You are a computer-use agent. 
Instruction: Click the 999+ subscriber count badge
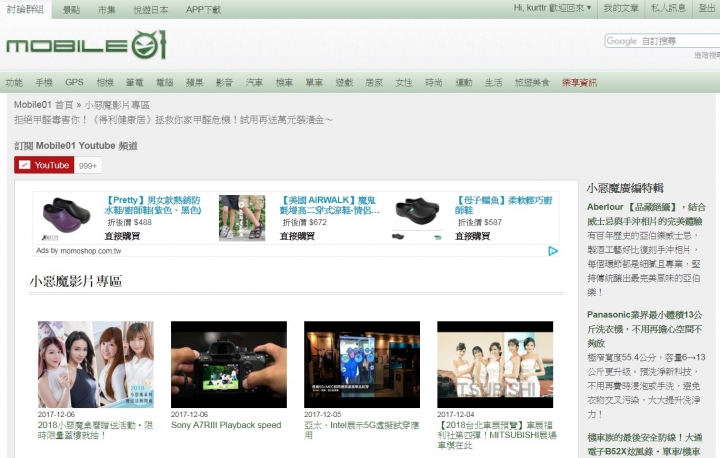[x=88, y=165]
